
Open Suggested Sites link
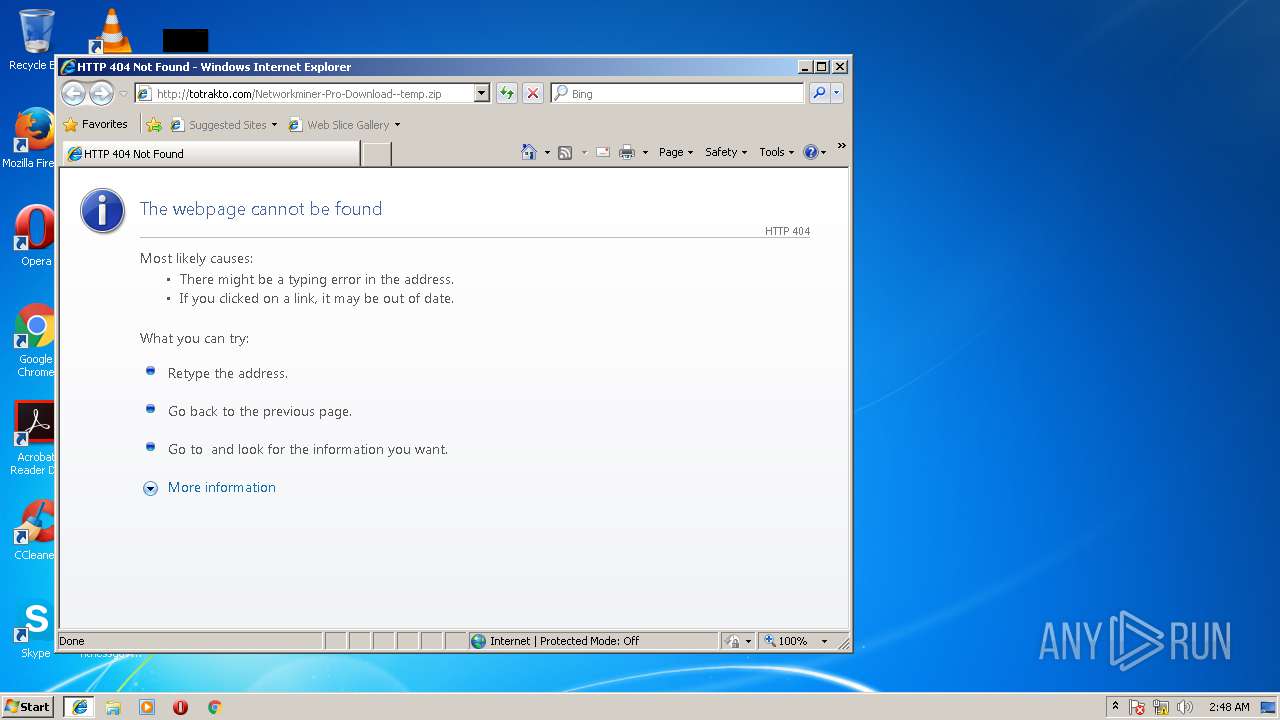[218, 125]
